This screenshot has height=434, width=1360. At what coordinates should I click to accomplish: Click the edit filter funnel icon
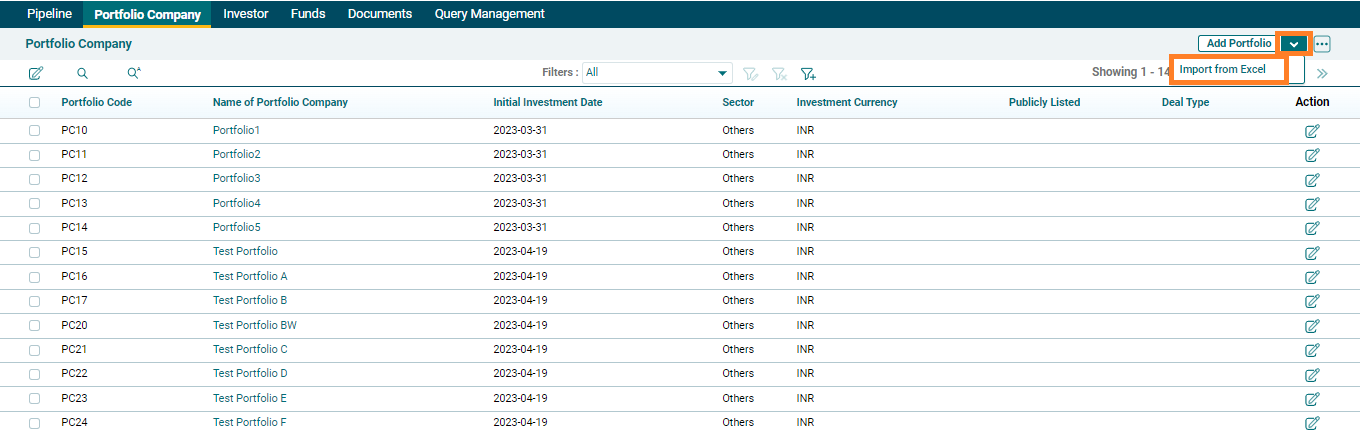pyautogui.click(x=751, y=73)
